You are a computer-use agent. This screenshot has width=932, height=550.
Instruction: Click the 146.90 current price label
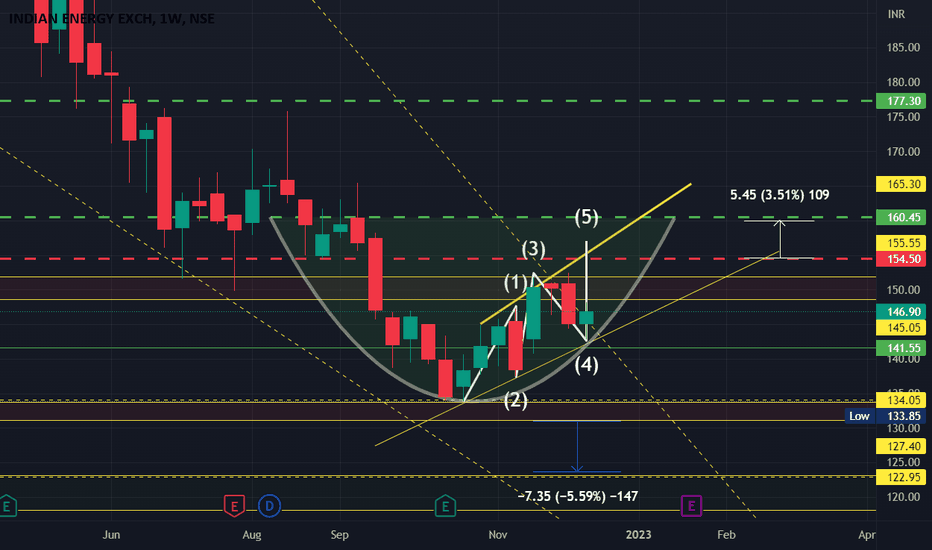pyautogui.click(x=900, y=312)
